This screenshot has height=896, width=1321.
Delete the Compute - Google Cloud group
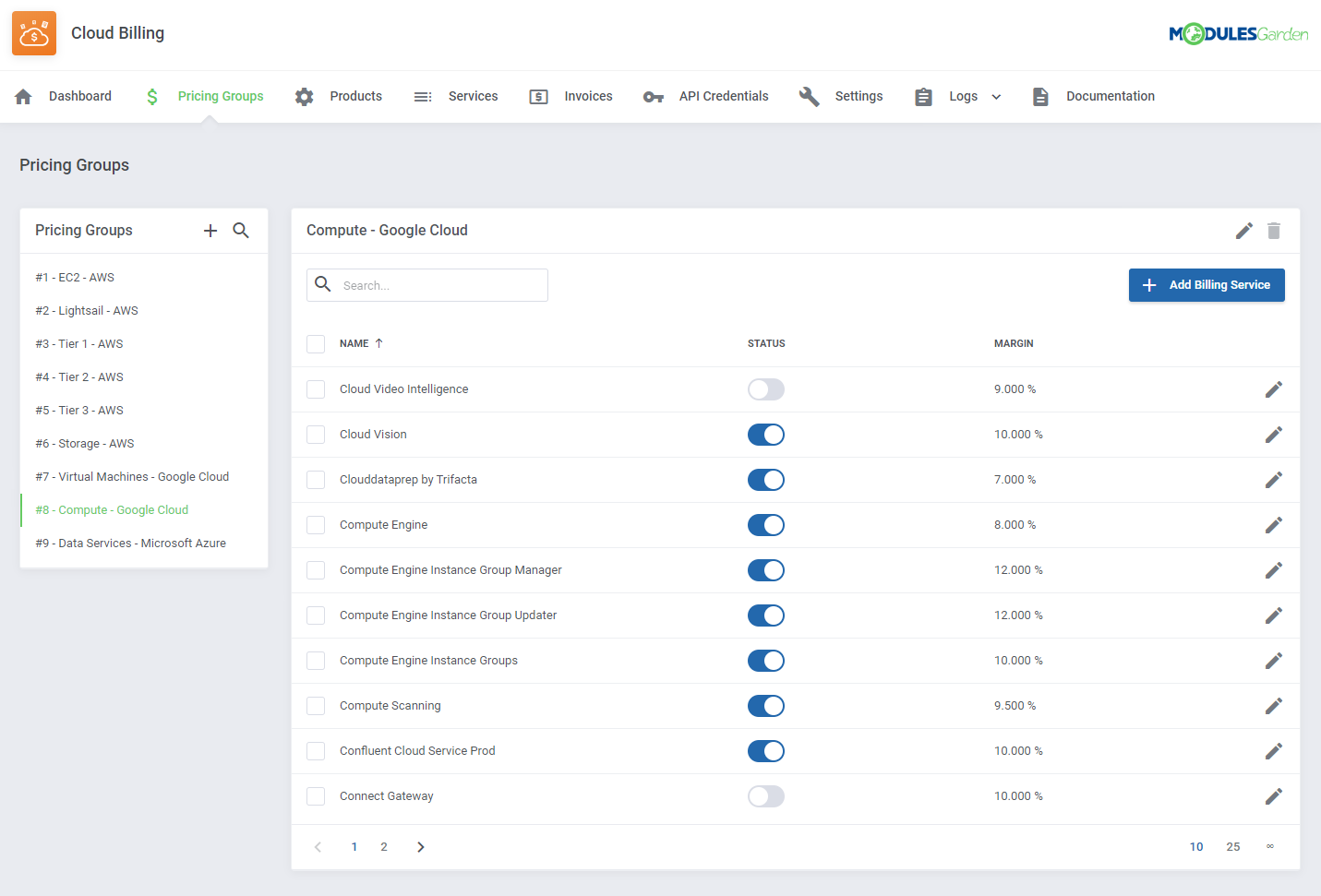click(x=1274, y=231)
